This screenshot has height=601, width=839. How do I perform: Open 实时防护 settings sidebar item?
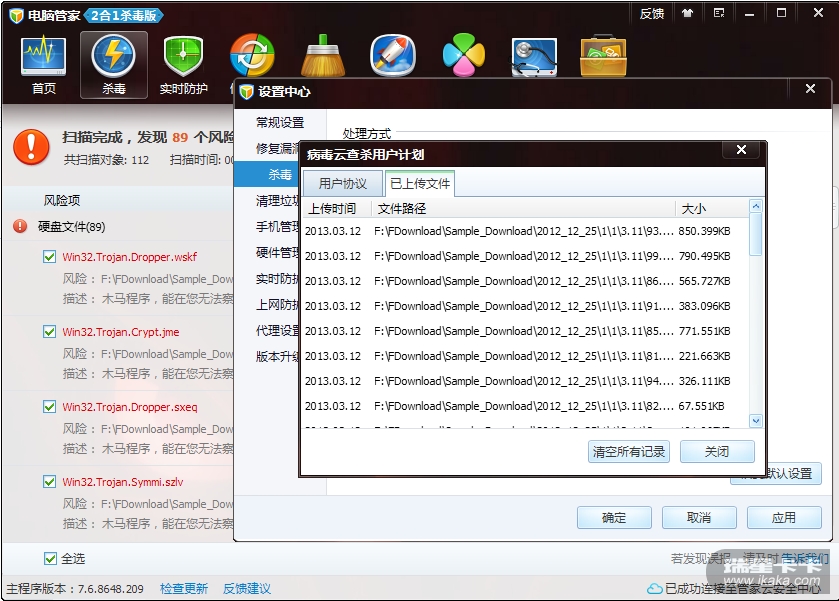pos(267,279)
